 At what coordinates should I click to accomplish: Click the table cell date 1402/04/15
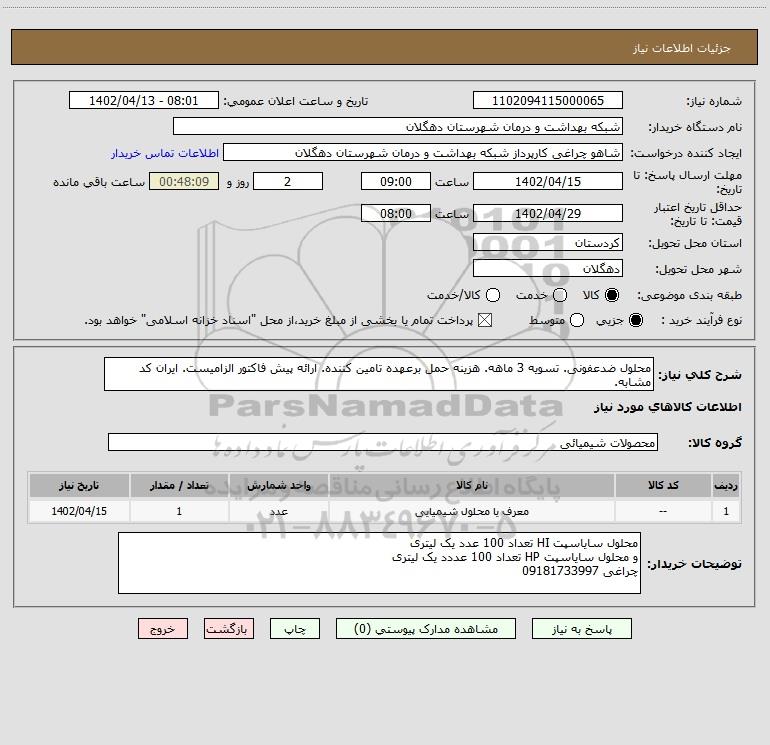(x=79, y=511)
